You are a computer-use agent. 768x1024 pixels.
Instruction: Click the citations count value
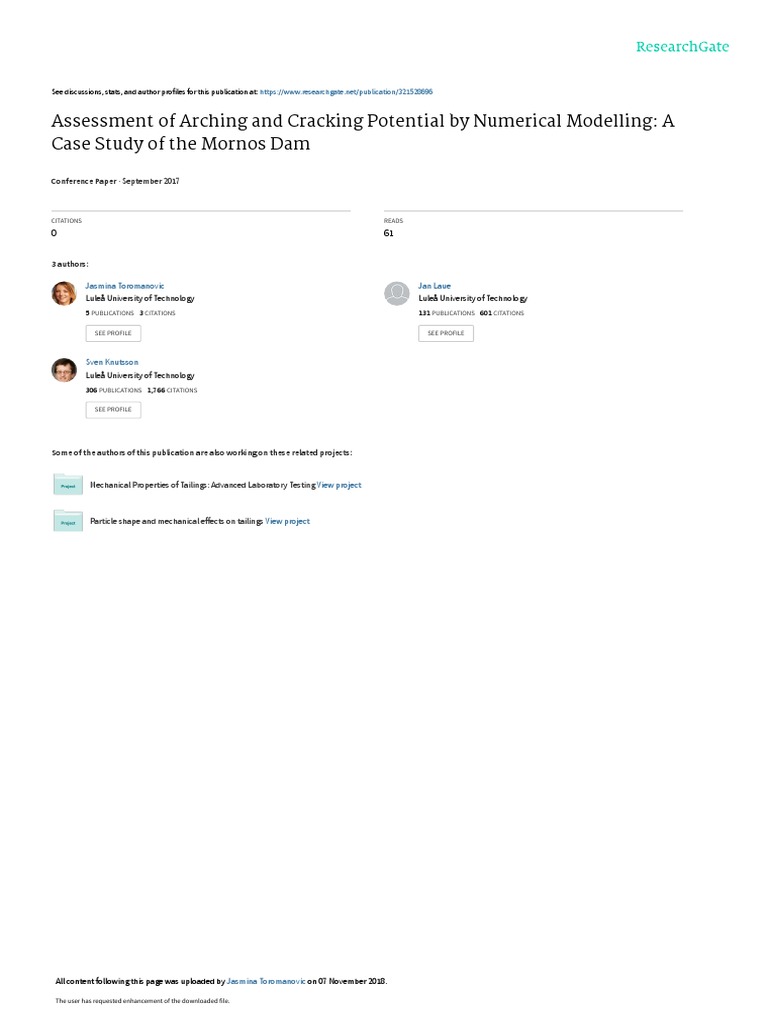pos(54,233)
